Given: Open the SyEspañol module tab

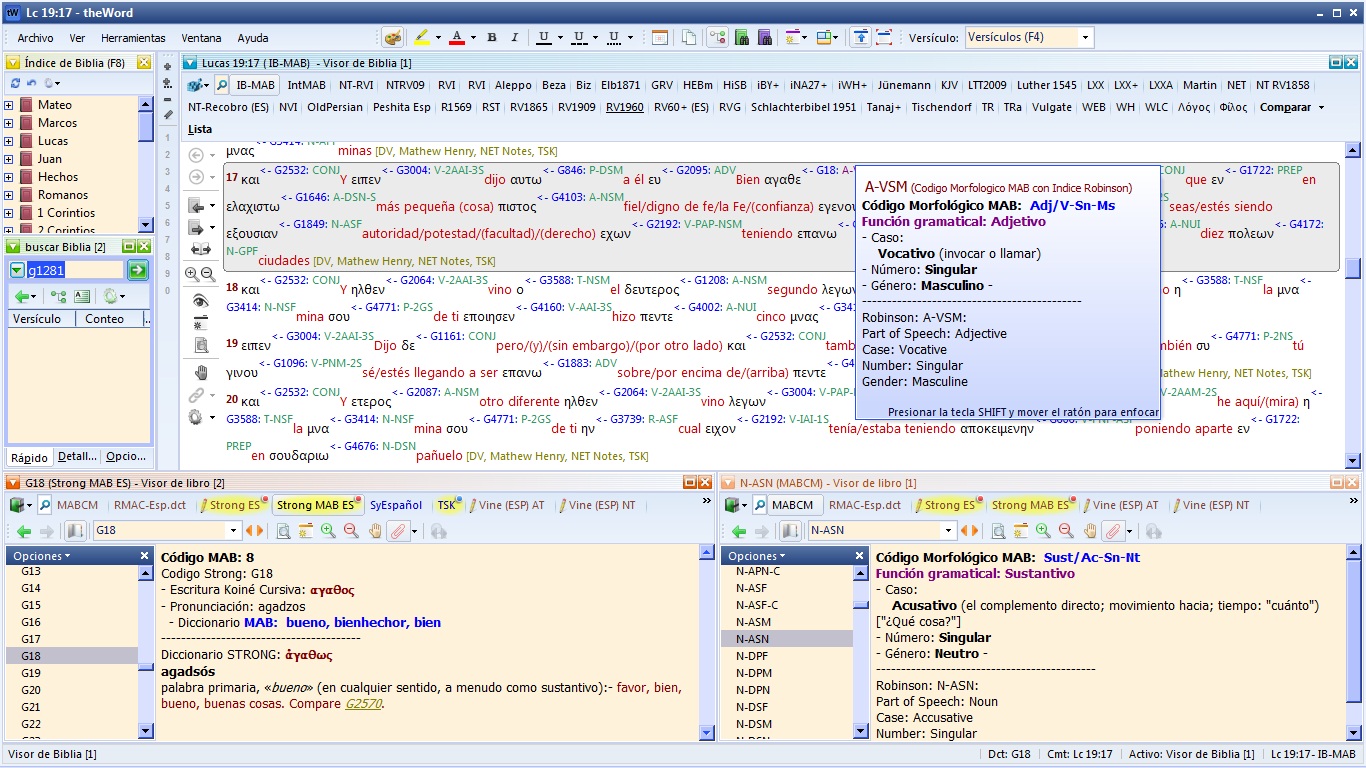Looking at the screenshot, I should (x=396, y=505).
